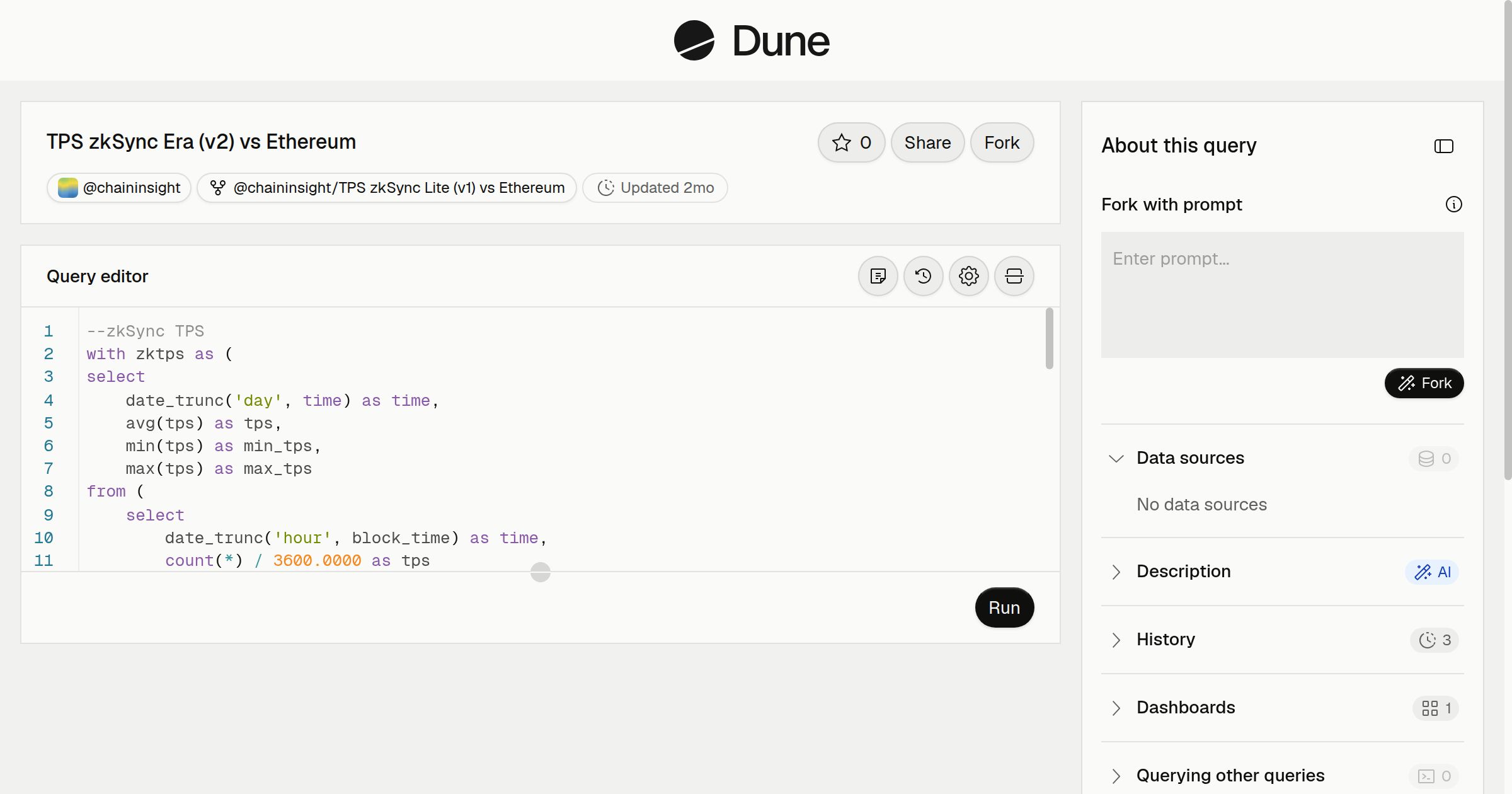The height and width of the screenshot is (794, 1512).
Task: Star this query
Action: tap(851, 142)
